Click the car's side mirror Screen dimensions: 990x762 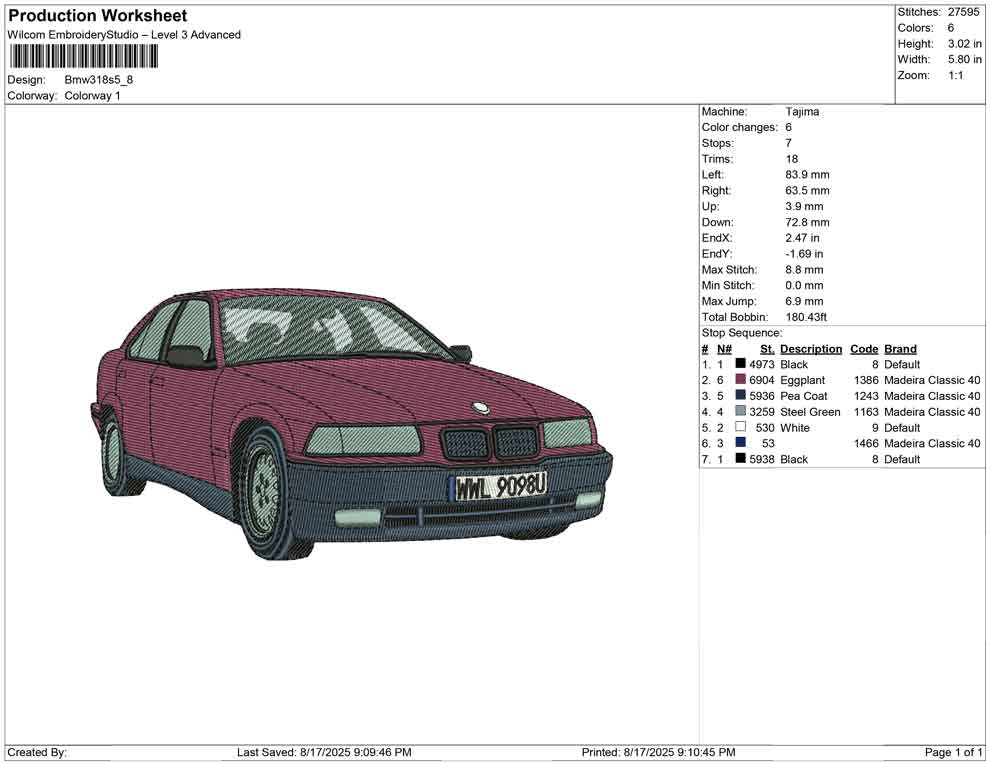[x=186, y=355]
